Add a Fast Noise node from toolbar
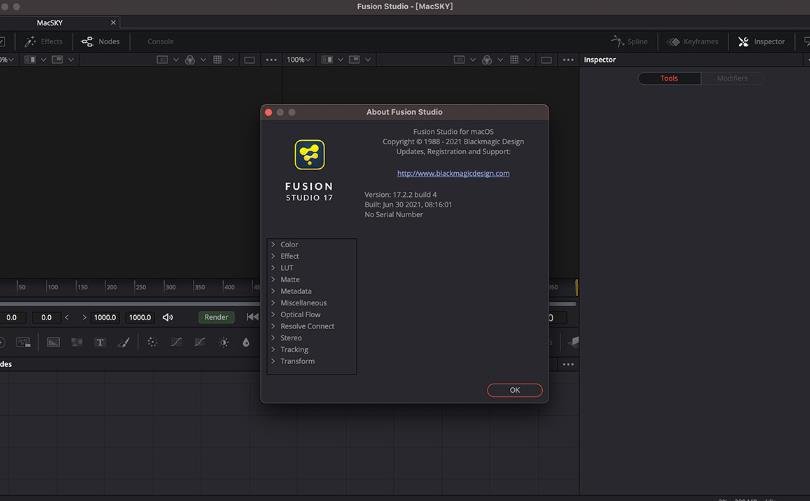The height and width of the screenshot is (501, 810). pyautogui.click(x=76, y=342)
